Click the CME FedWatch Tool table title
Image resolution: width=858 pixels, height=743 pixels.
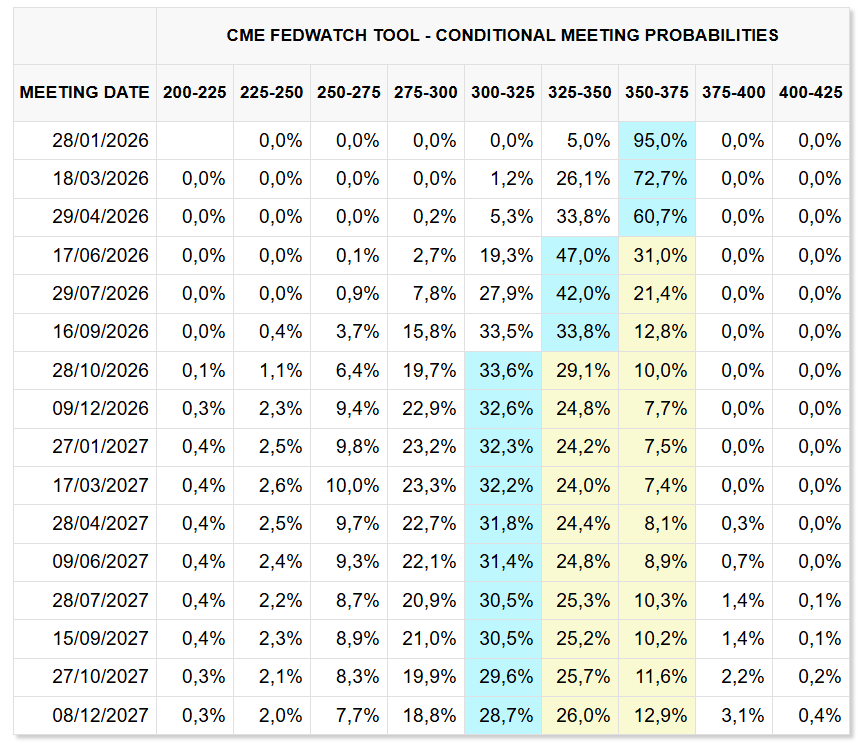[x=502, y=35]
